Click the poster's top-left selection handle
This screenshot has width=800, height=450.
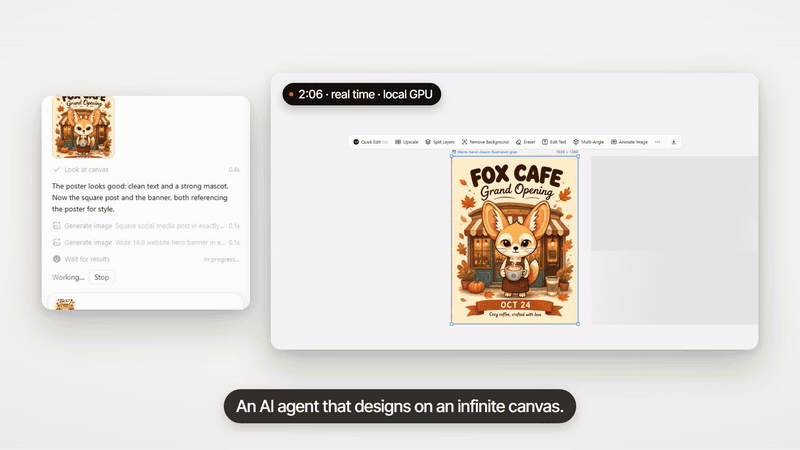pos(452,156)
